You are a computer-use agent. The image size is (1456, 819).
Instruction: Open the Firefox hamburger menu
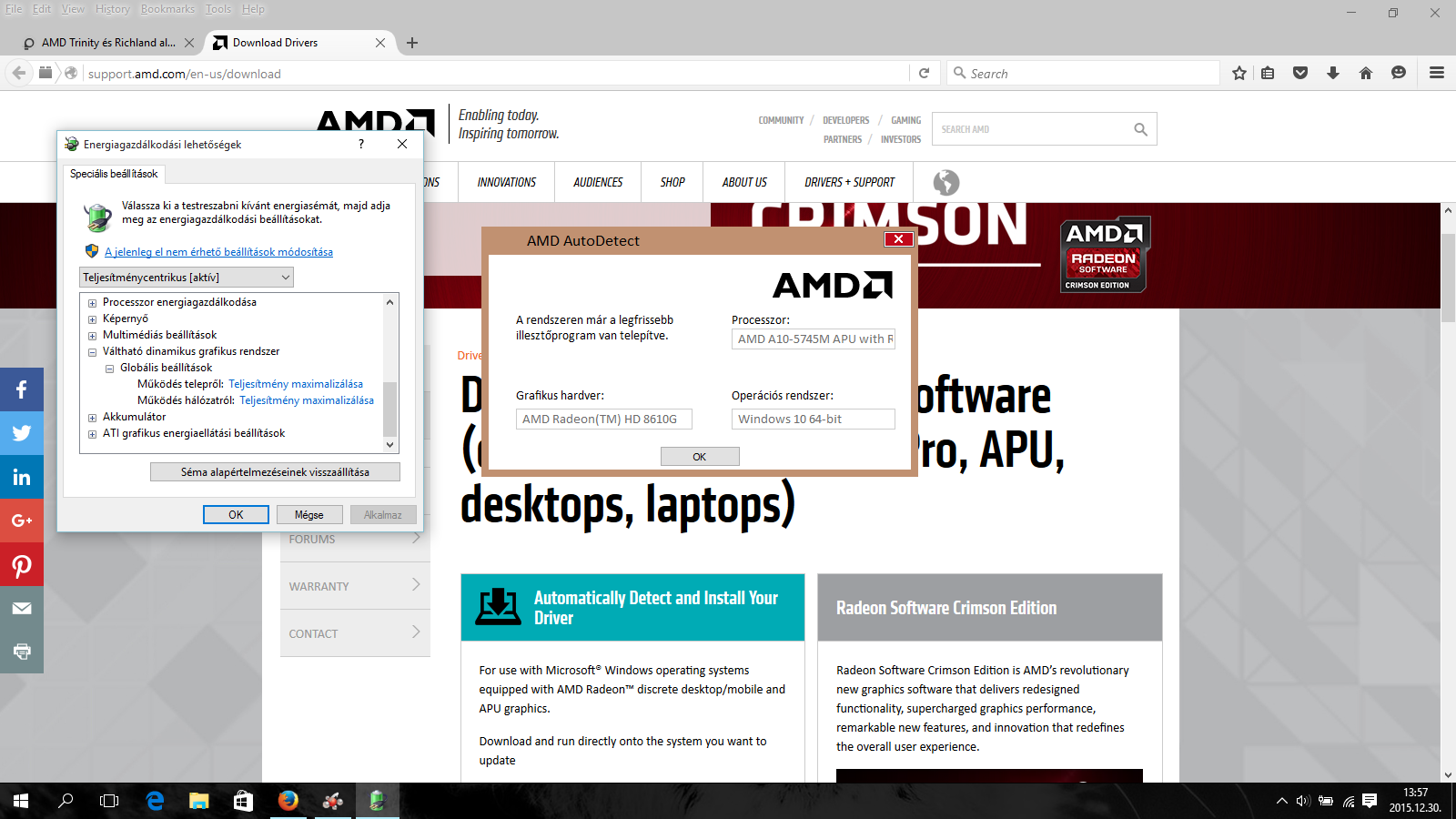pos(1437,73)
